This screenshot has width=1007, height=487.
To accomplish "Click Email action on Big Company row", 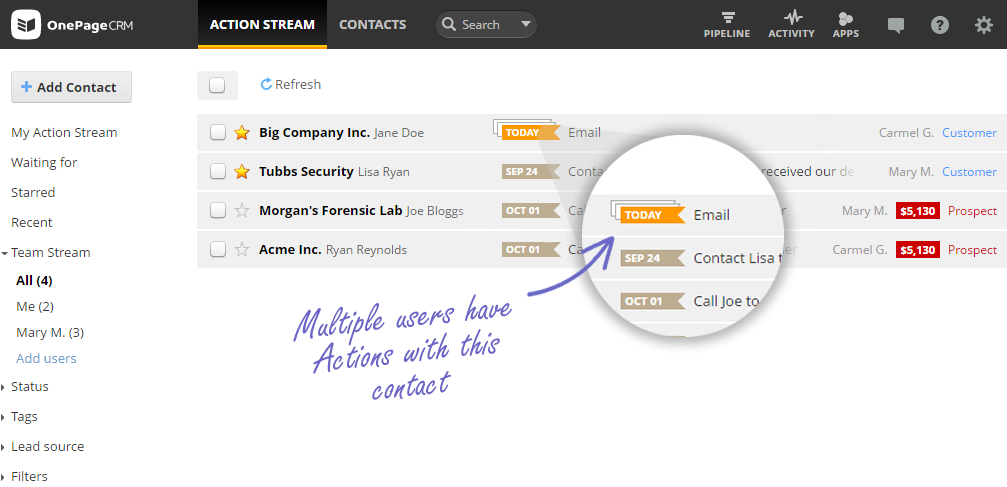I will 584,133.
